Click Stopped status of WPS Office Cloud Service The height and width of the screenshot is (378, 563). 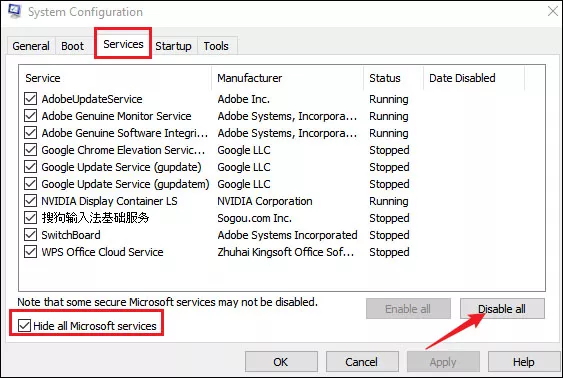389,252
